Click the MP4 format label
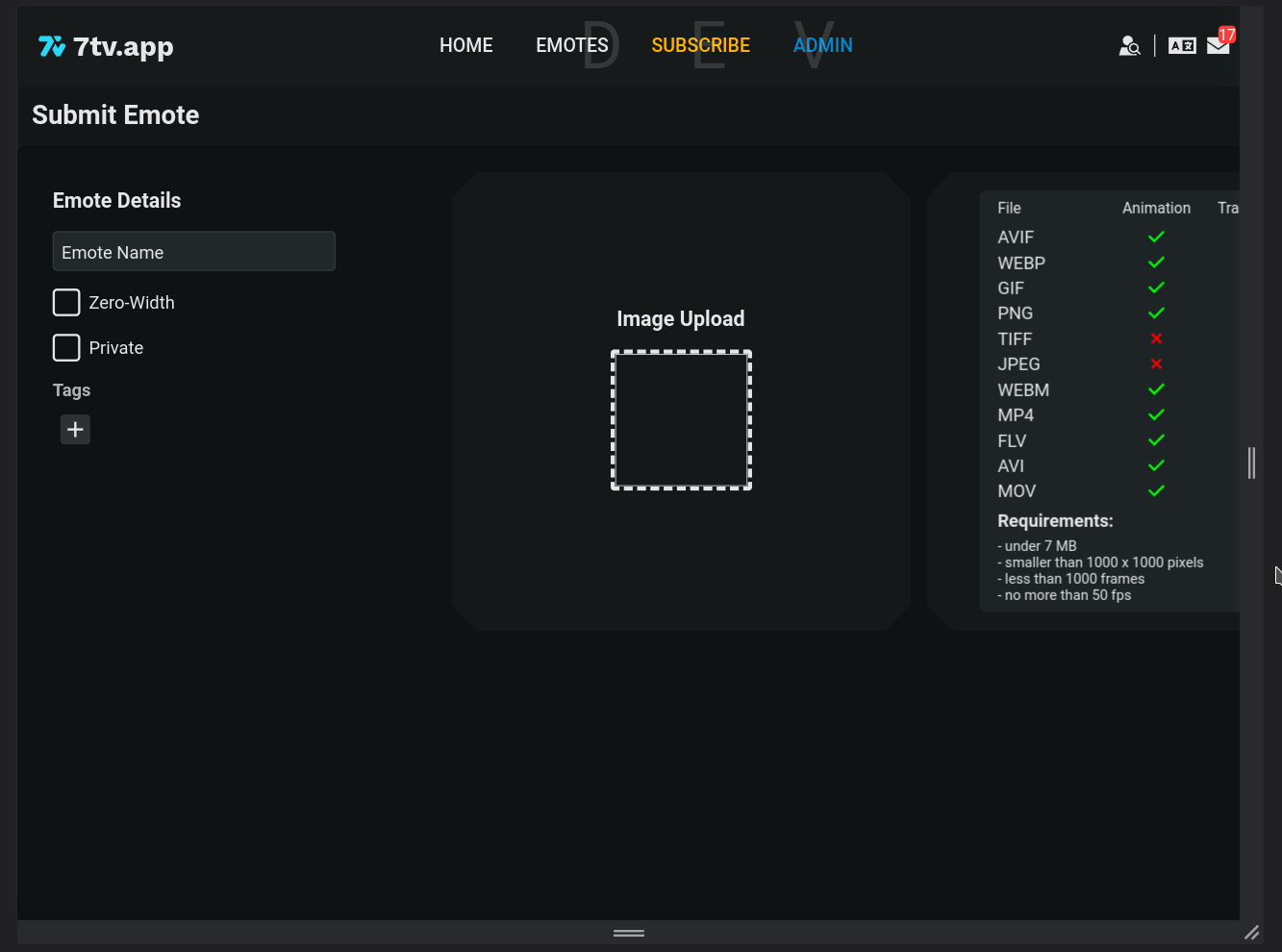1282x952 pixels. coord(1016,415)
